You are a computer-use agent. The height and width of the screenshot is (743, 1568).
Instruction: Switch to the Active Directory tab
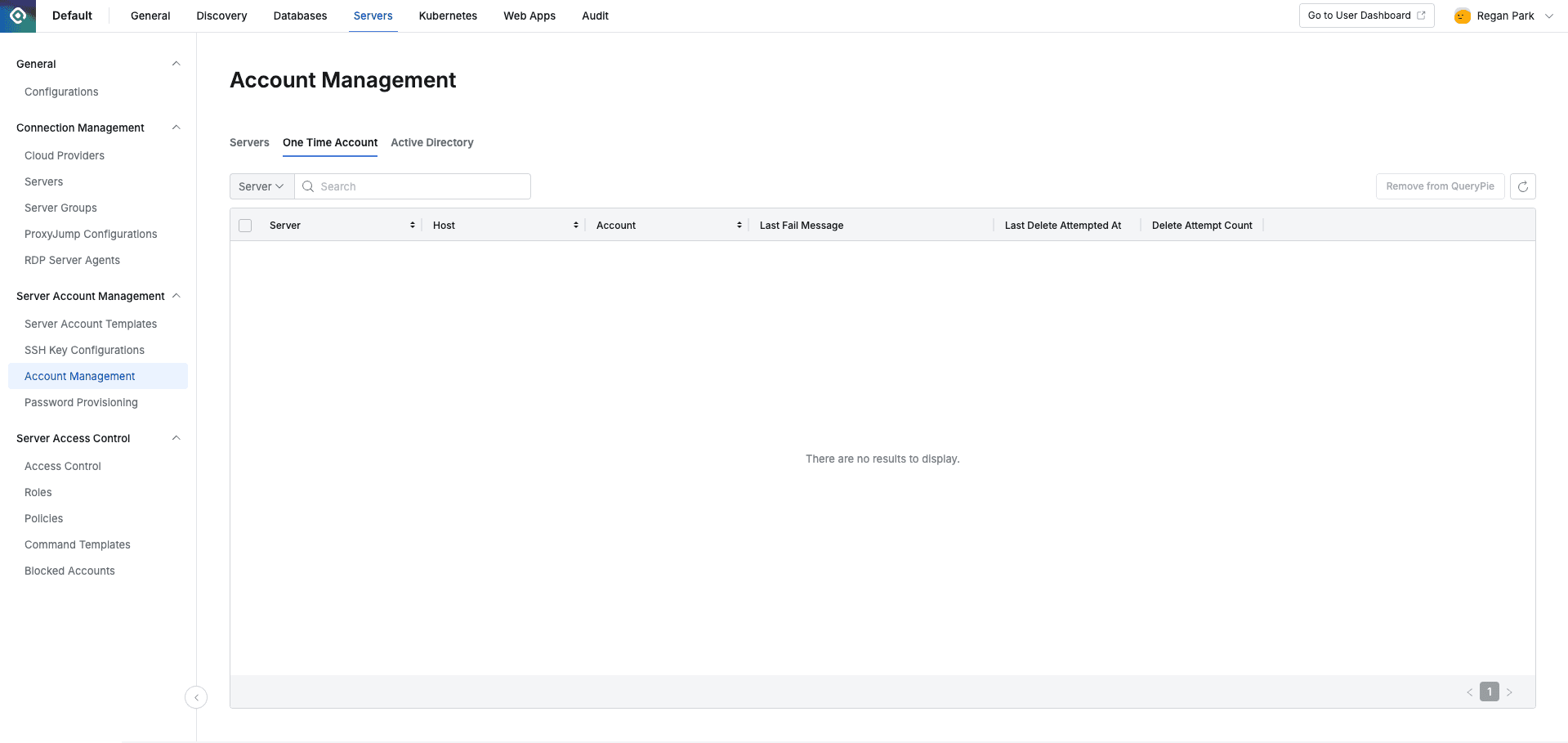pyautogui.click(x=432, y=142)
